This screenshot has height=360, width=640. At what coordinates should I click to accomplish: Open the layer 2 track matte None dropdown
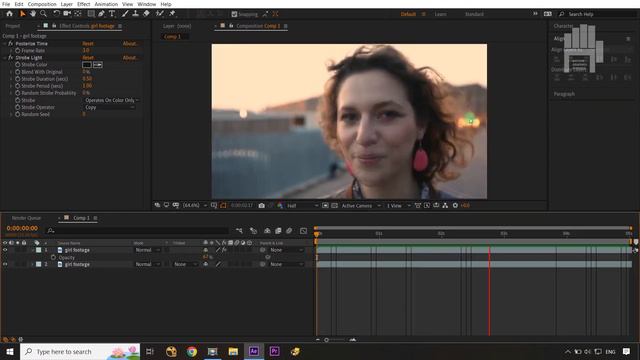pos(185,264)
